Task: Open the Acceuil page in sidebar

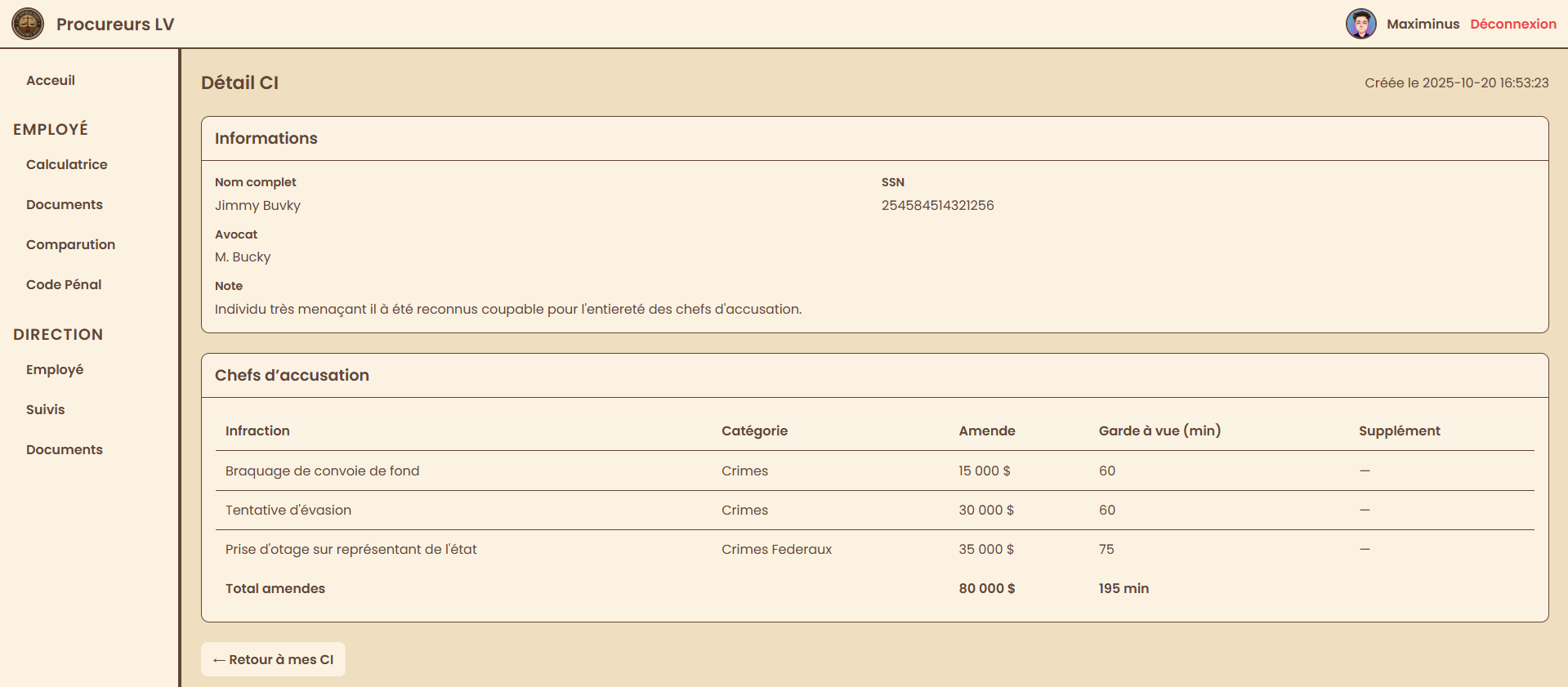Action: point(51,80)
